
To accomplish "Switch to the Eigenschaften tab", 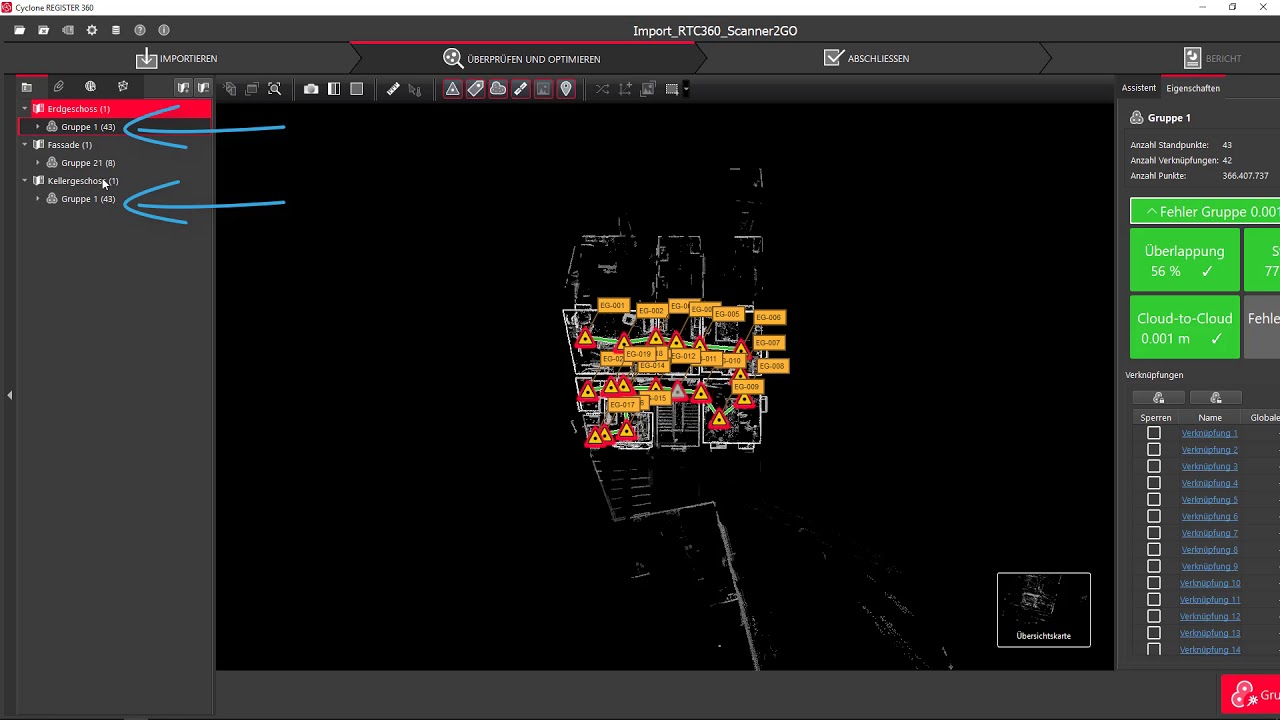I will 1193,88.
